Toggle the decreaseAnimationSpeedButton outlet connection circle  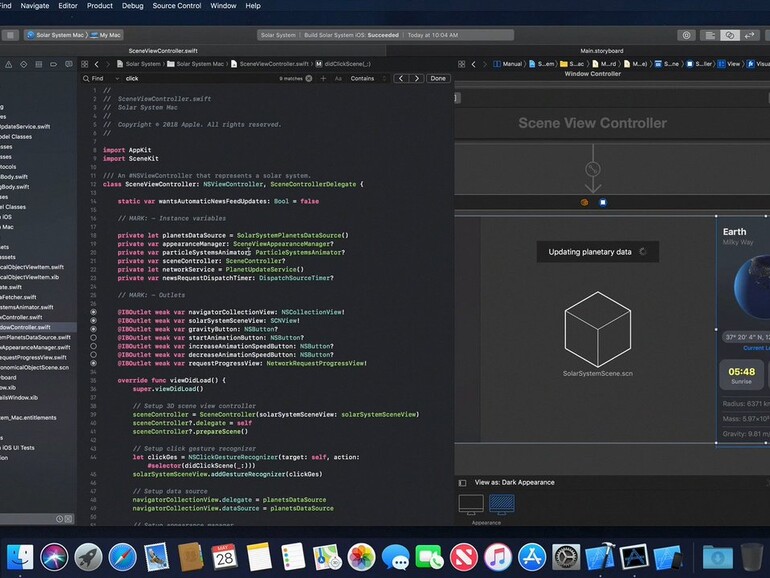93,355
